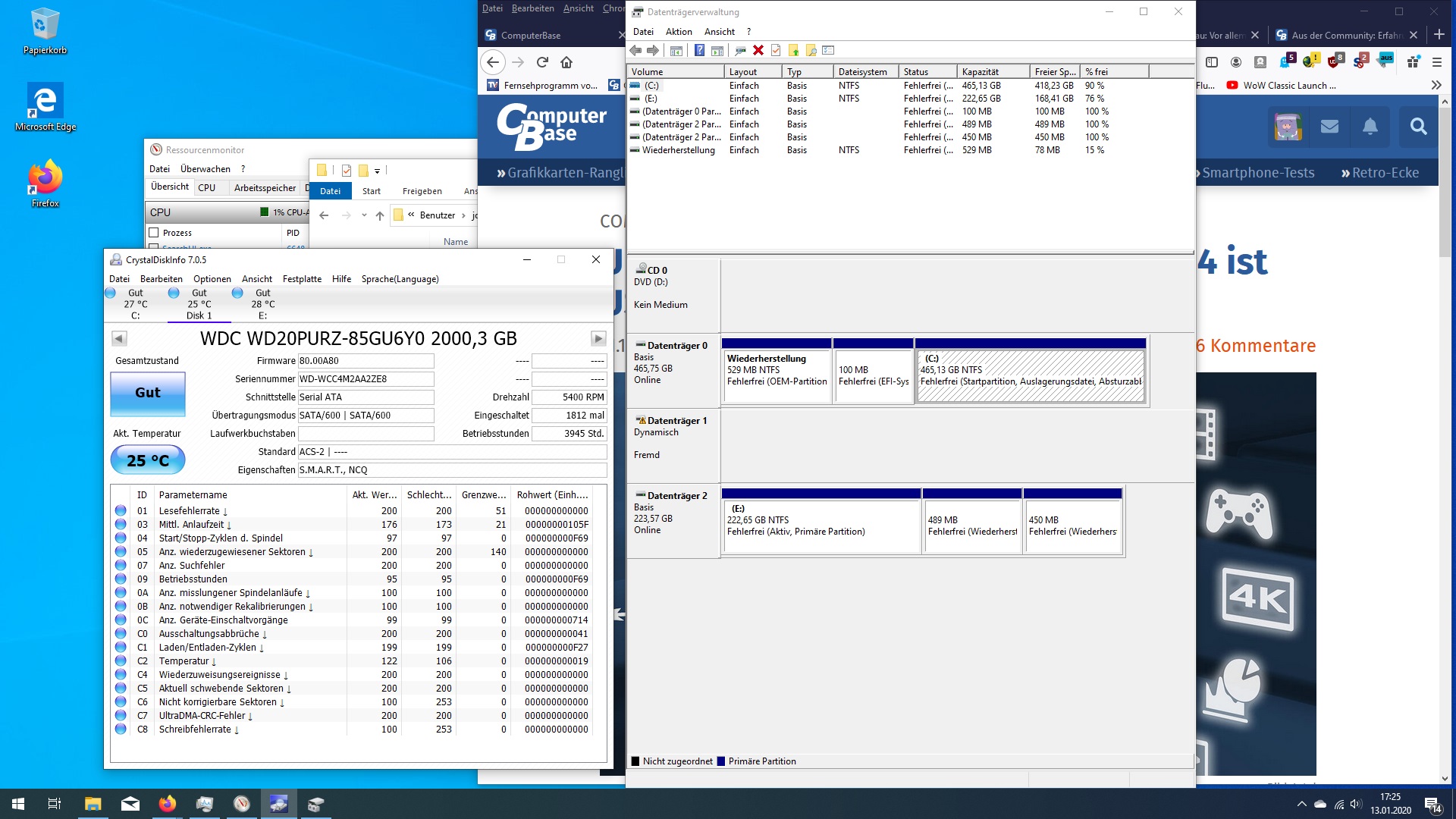Click the red X delete icon in Datenträgerverwaltung toolbar
Screen dimensions: 1456x819
758,51
